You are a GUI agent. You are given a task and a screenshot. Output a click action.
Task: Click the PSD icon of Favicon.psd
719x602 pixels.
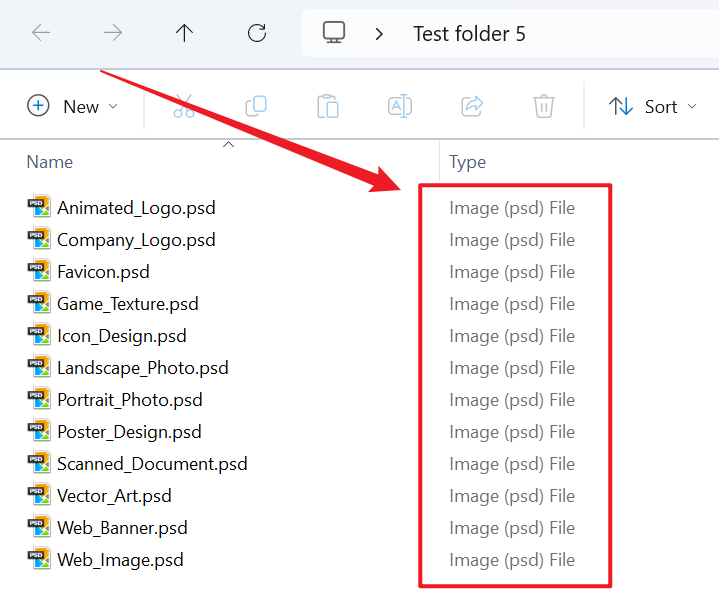point(39,271)
